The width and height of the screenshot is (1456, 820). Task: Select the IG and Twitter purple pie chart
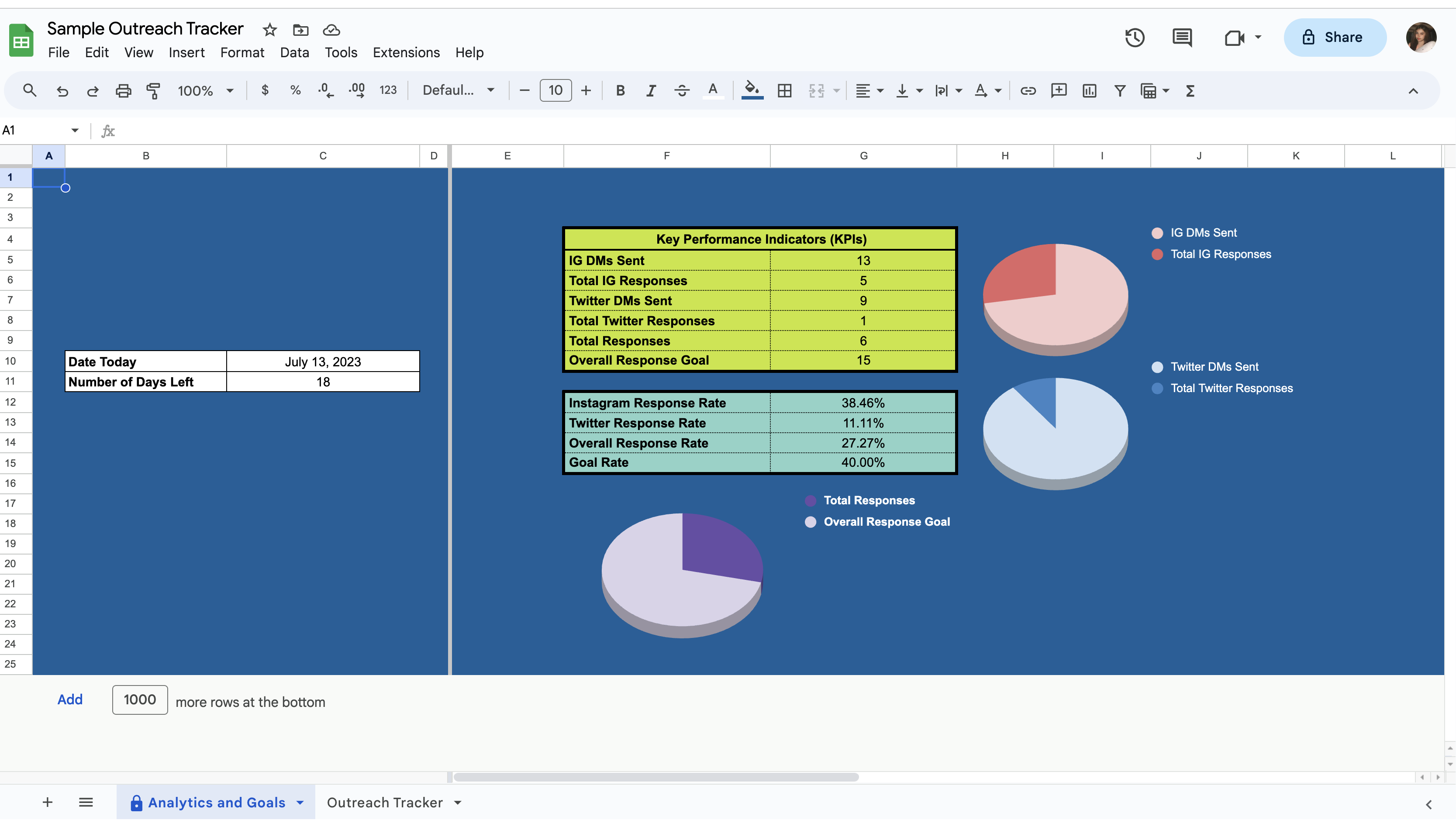tap(682, 575)
